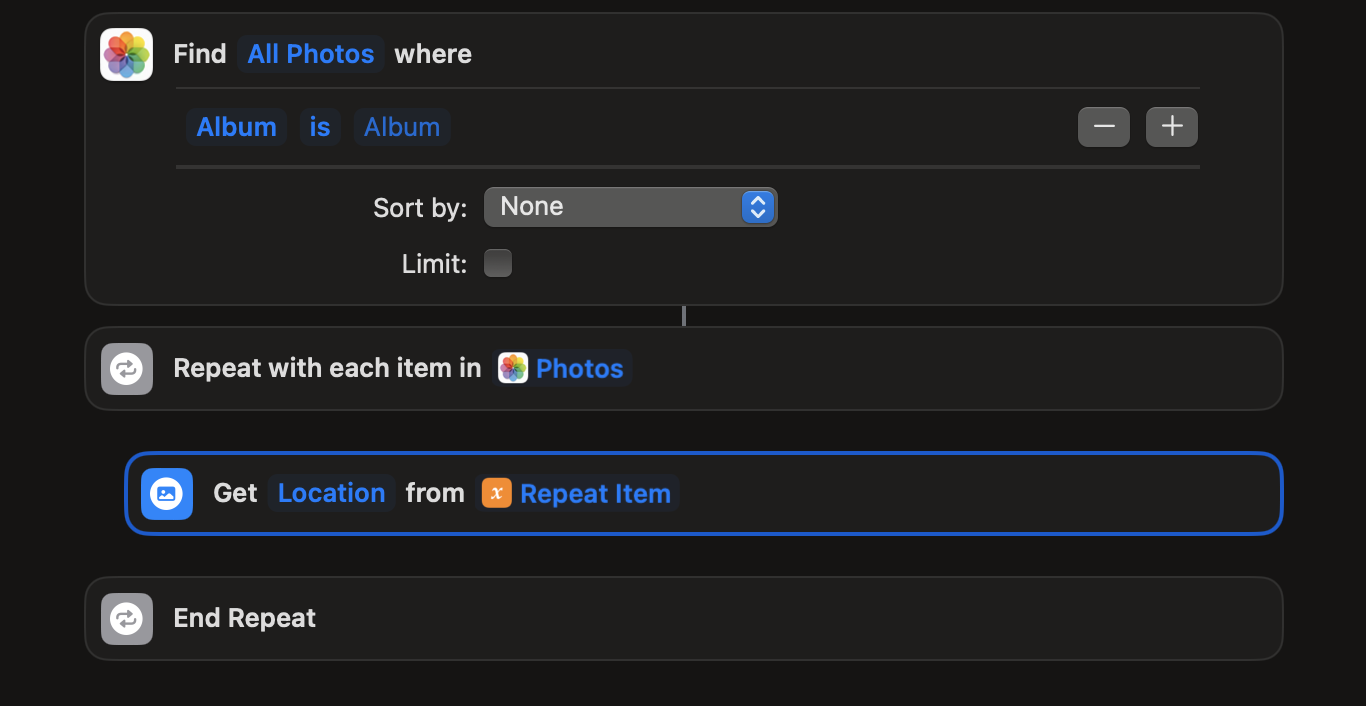The image size is (1366, 706).
Task: Open the Sort by None dropdown
Action: point(630,207)
